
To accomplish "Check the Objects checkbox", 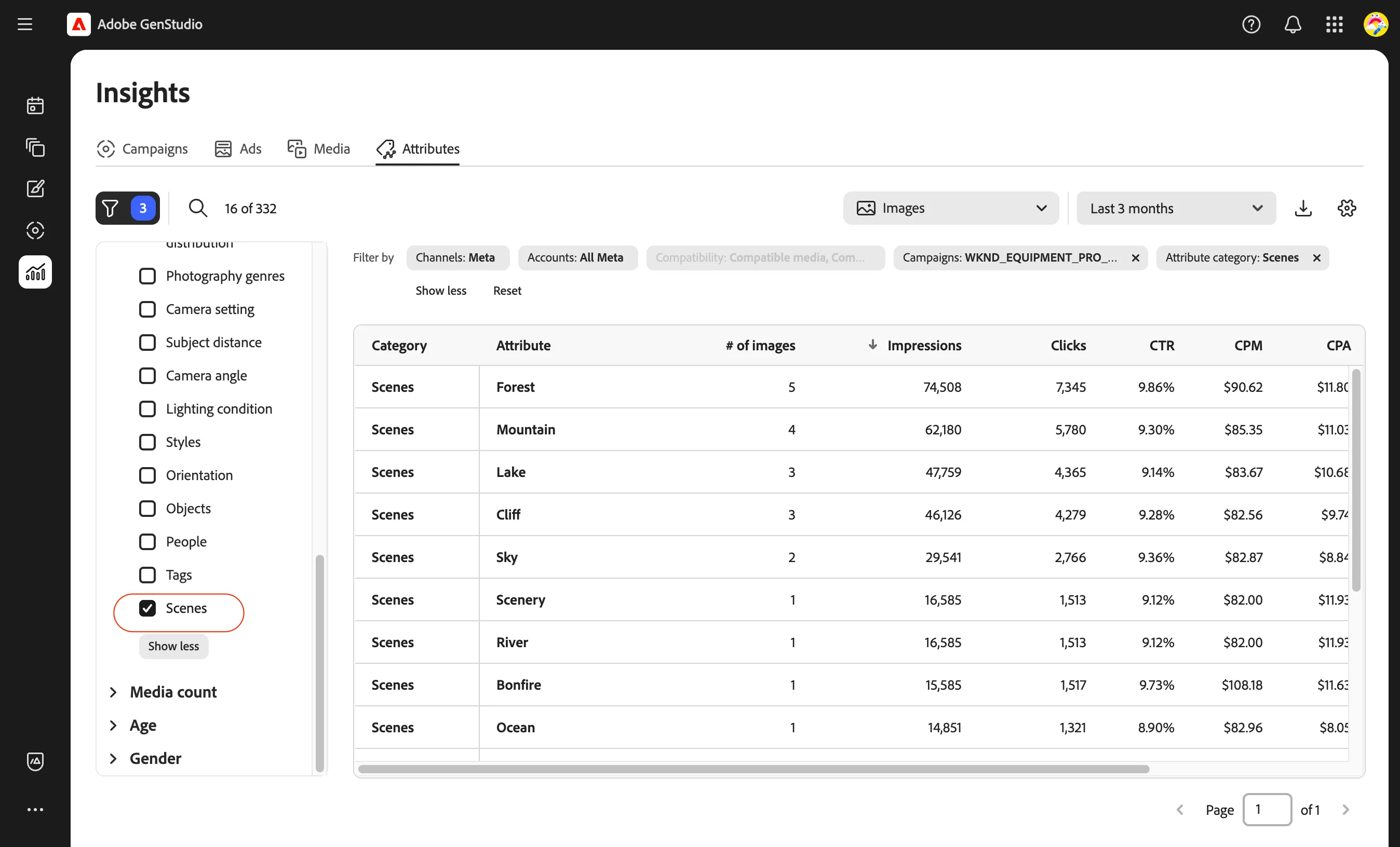I will pyautogui.click(x=147, y=508).
